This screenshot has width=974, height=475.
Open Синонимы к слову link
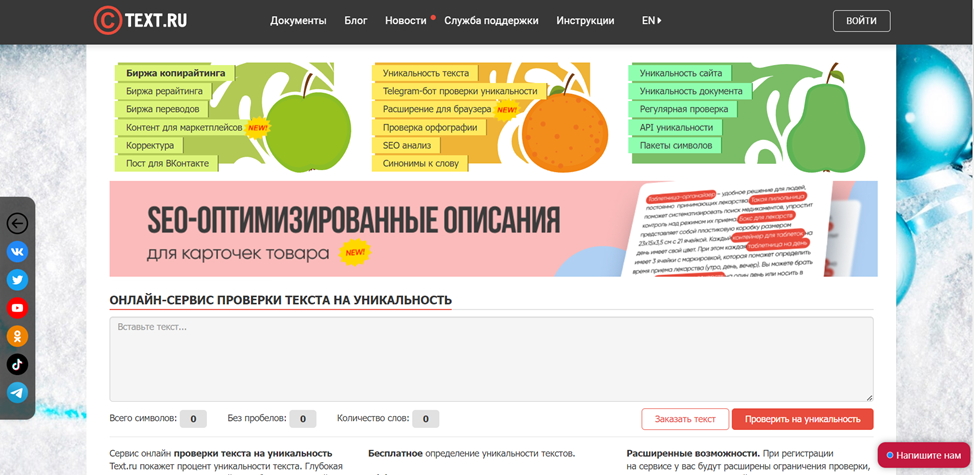[x=421, y=163]
